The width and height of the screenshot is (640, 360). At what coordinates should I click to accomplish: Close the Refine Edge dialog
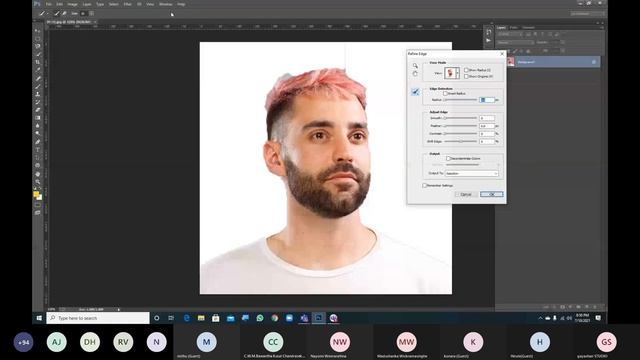tap(502, 54)
